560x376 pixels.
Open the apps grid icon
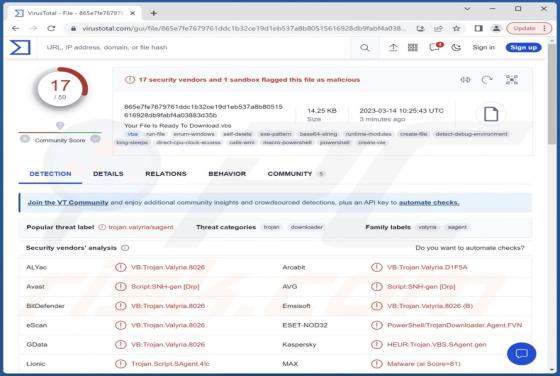point(413,47)
